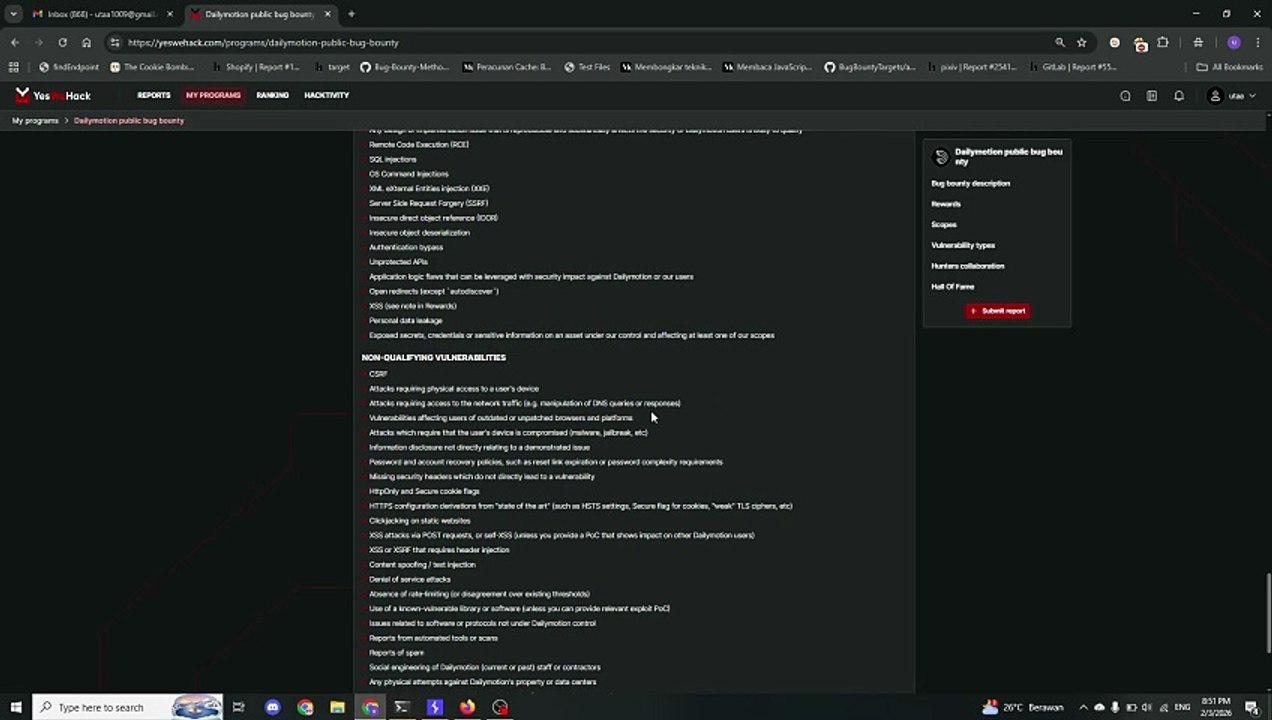Viewport: 1272px width, 720px height.
Task: Open the Bug-Bounty-Methodology GitHub bookmark
Action: (x=404, y=67)
